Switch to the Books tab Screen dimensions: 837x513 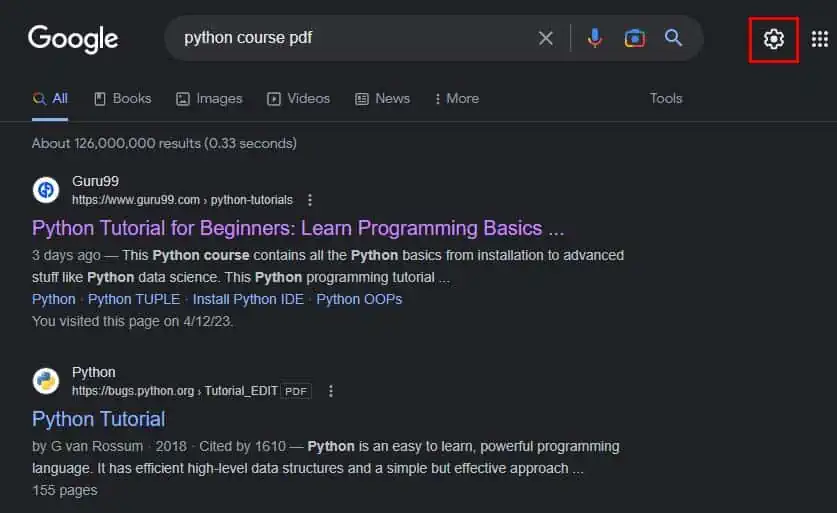(x=123, y=99)
